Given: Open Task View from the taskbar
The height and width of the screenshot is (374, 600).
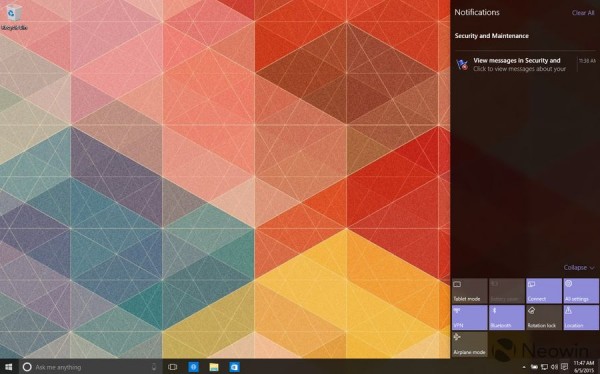Looking at the screenshot, I should tap(173, 367).
